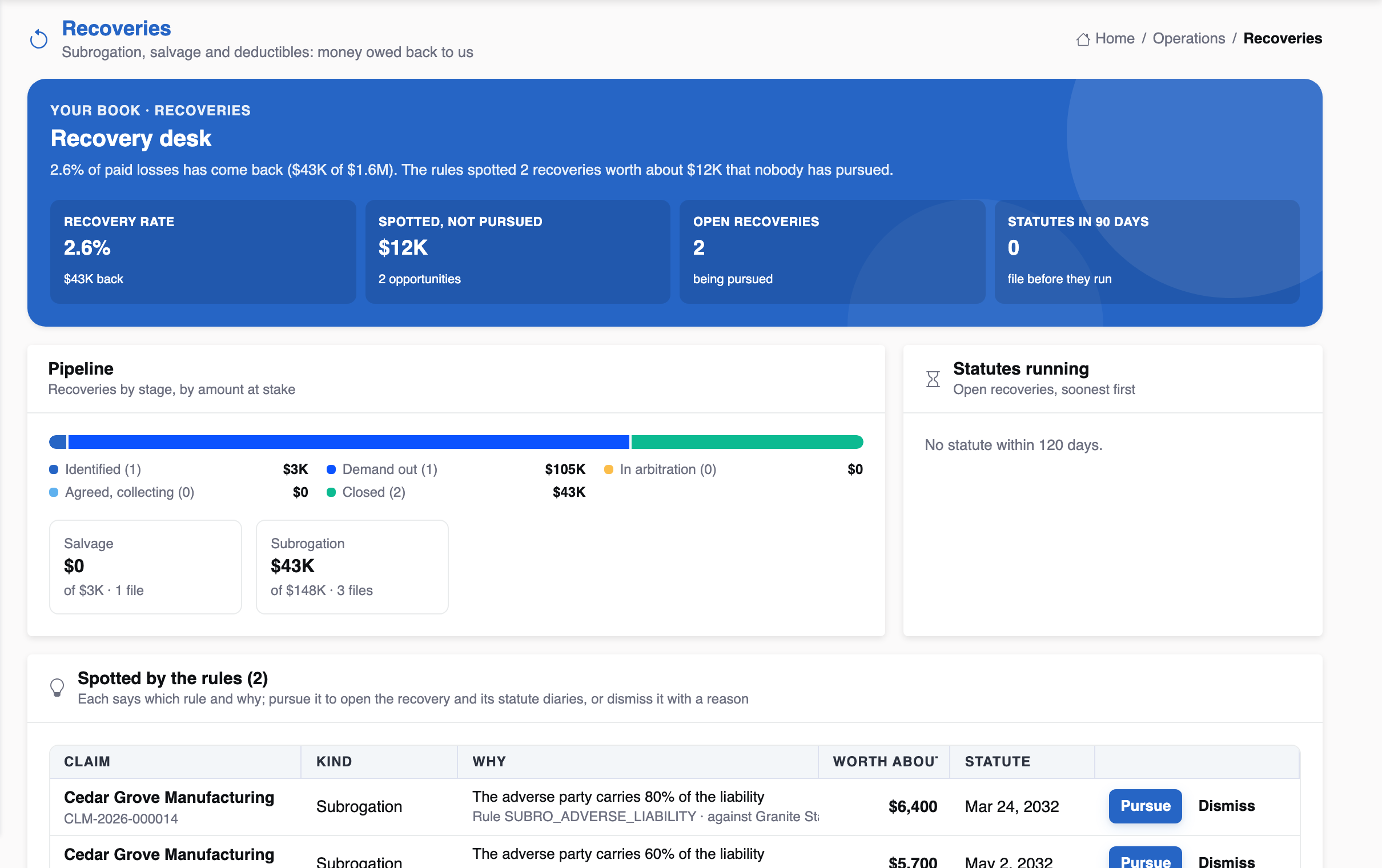The image size is (1382, 868).
Task: Click the $105K Demand out amount
Action: click(565, 469)
